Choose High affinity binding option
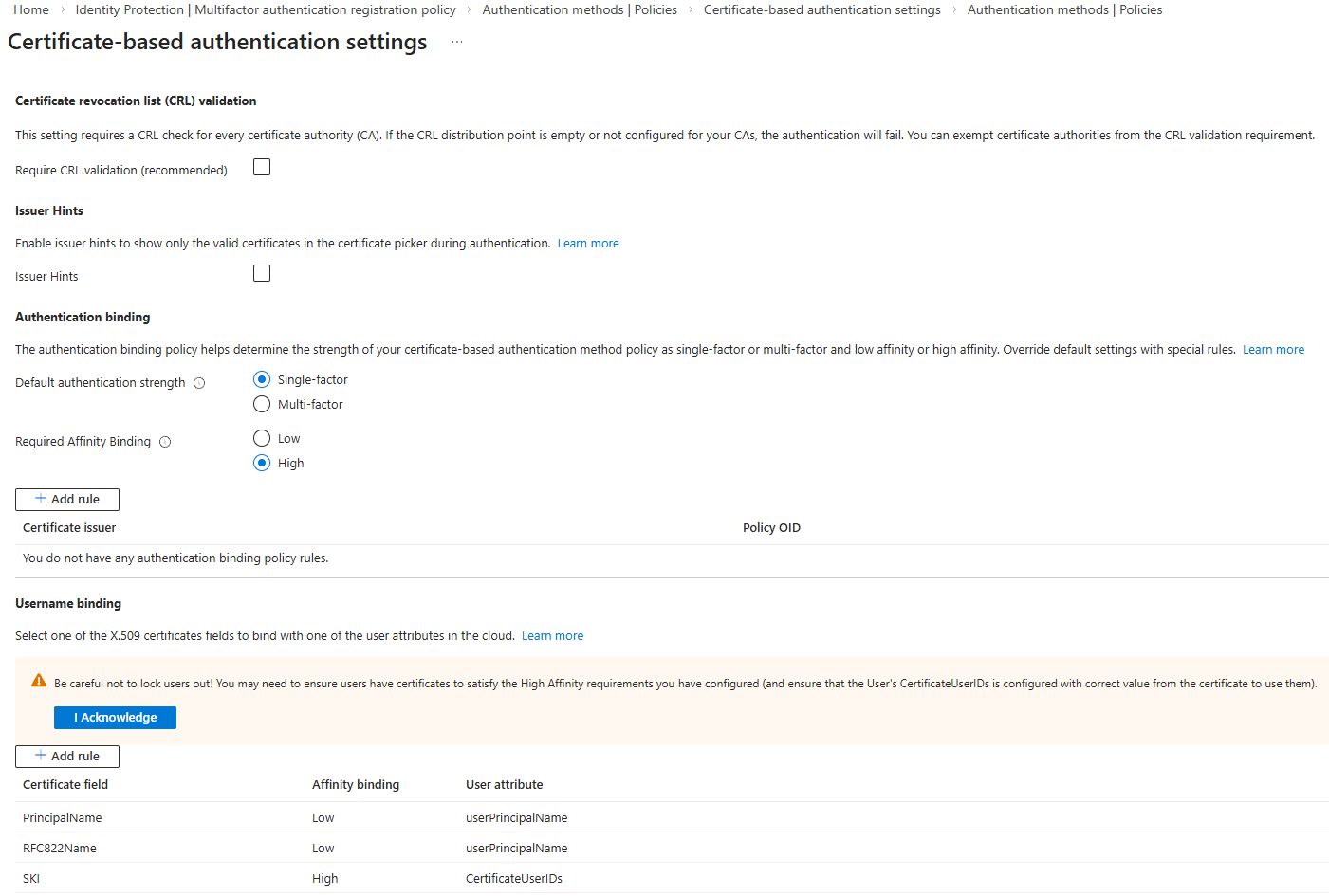Screen dimensions: 1329x896 262,463
